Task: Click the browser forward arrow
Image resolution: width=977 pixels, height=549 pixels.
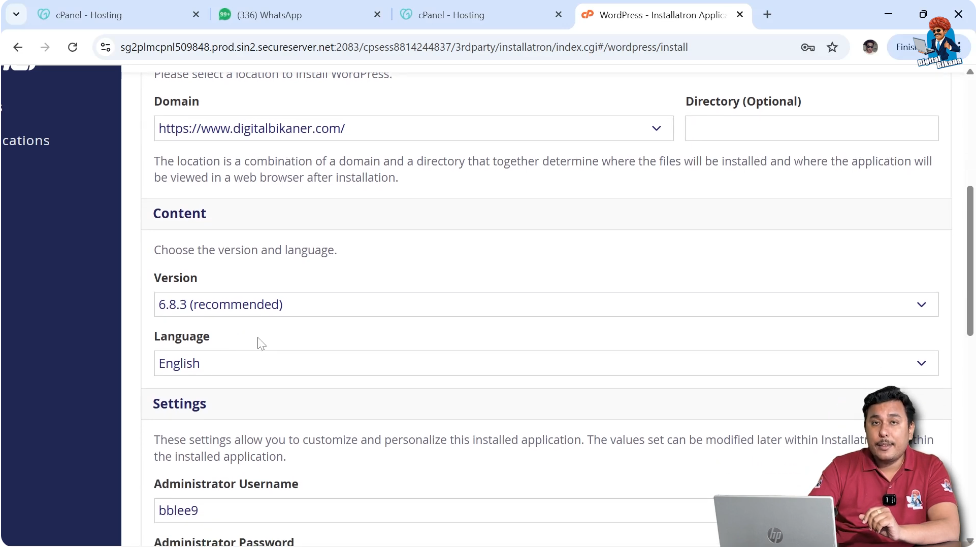Action: 45,47
